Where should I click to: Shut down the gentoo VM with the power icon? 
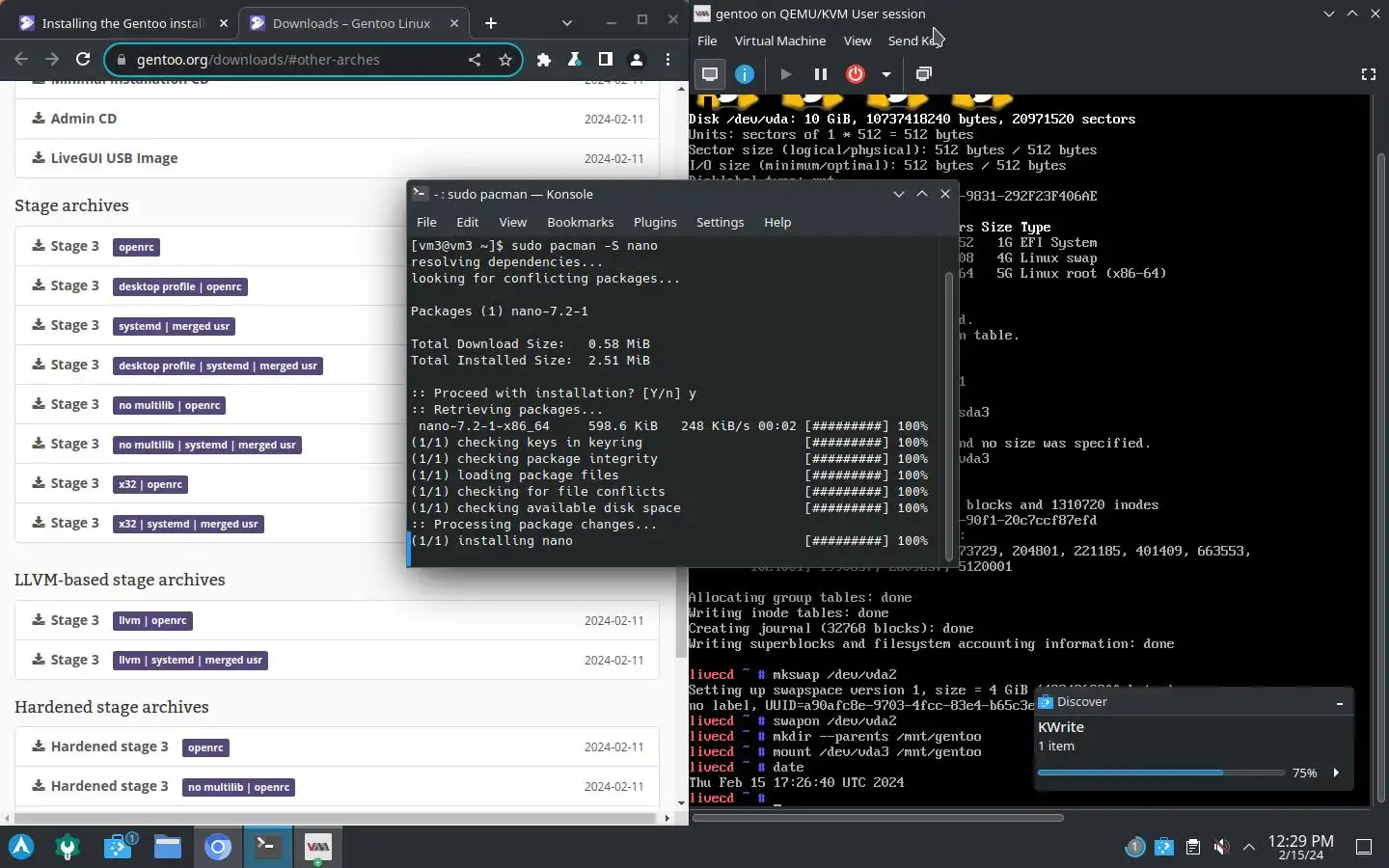tap(856, 74)
